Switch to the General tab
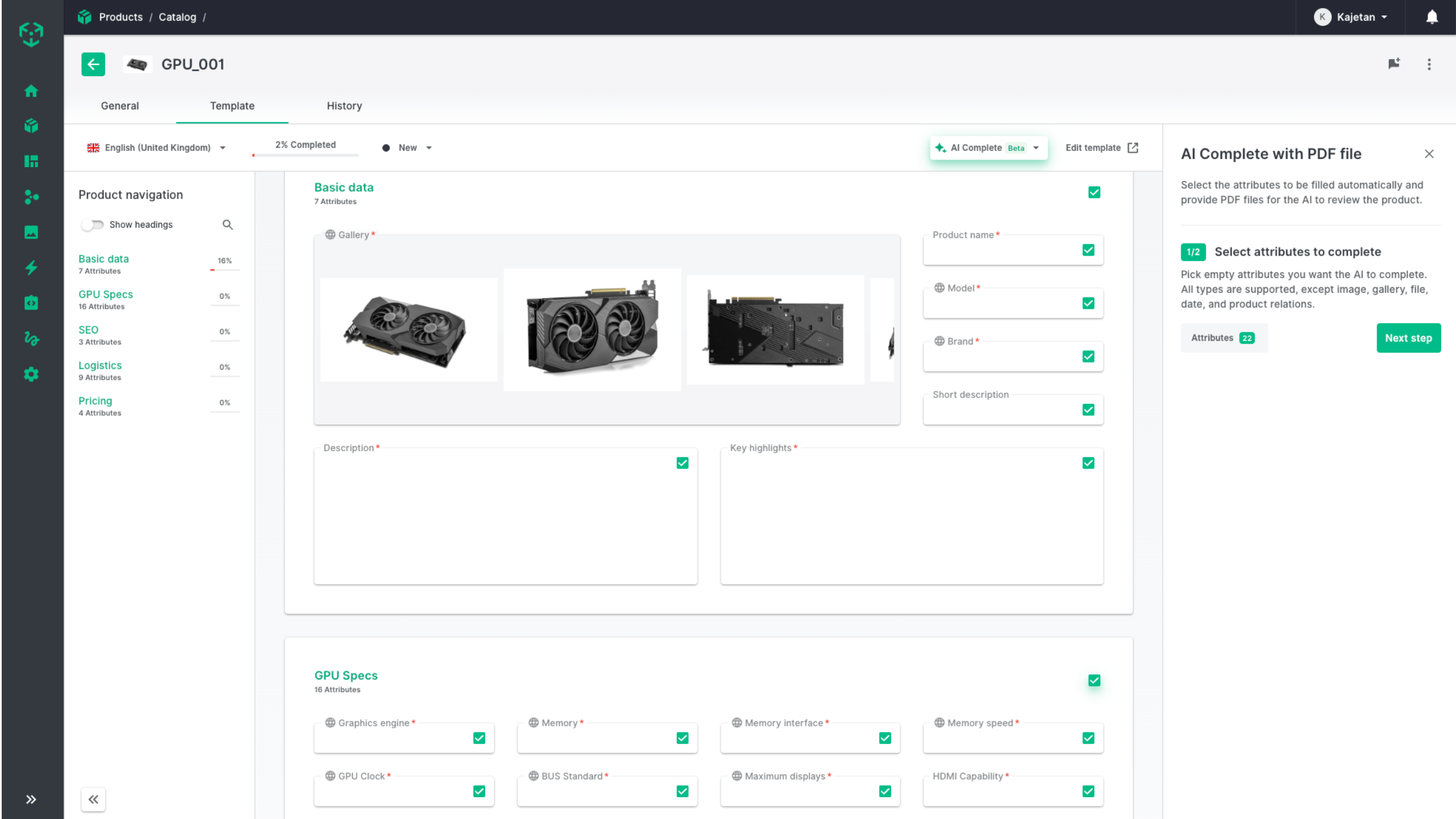The width and height of the screenshot is (1456, 819). (x=120, y=106)
